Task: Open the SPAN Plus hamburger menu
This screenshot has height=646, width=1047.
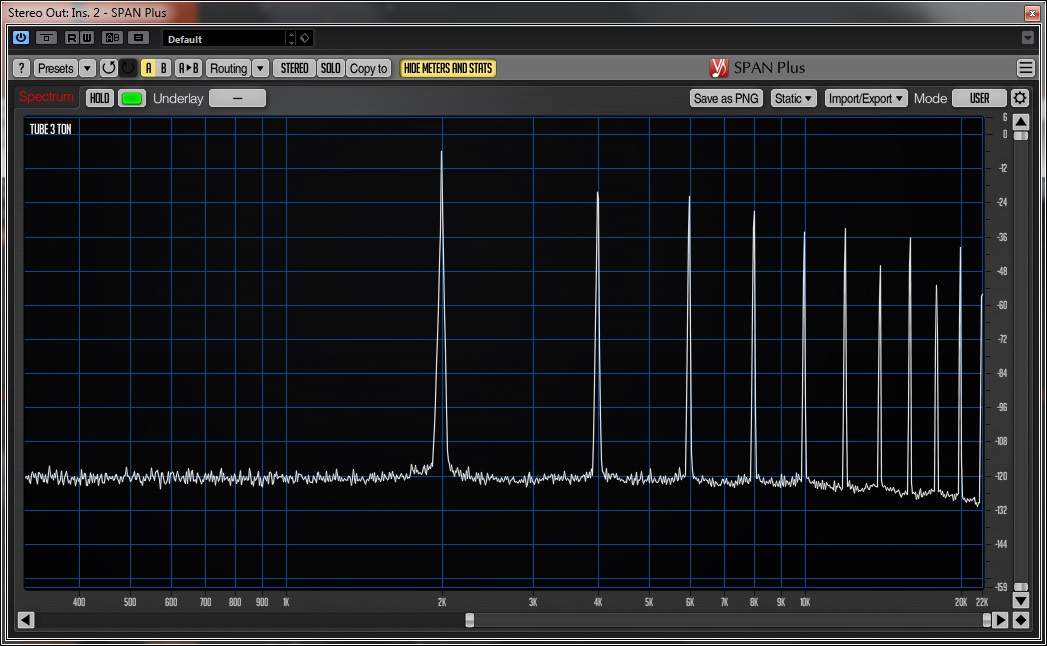Action: click(x=1025, y=68)
